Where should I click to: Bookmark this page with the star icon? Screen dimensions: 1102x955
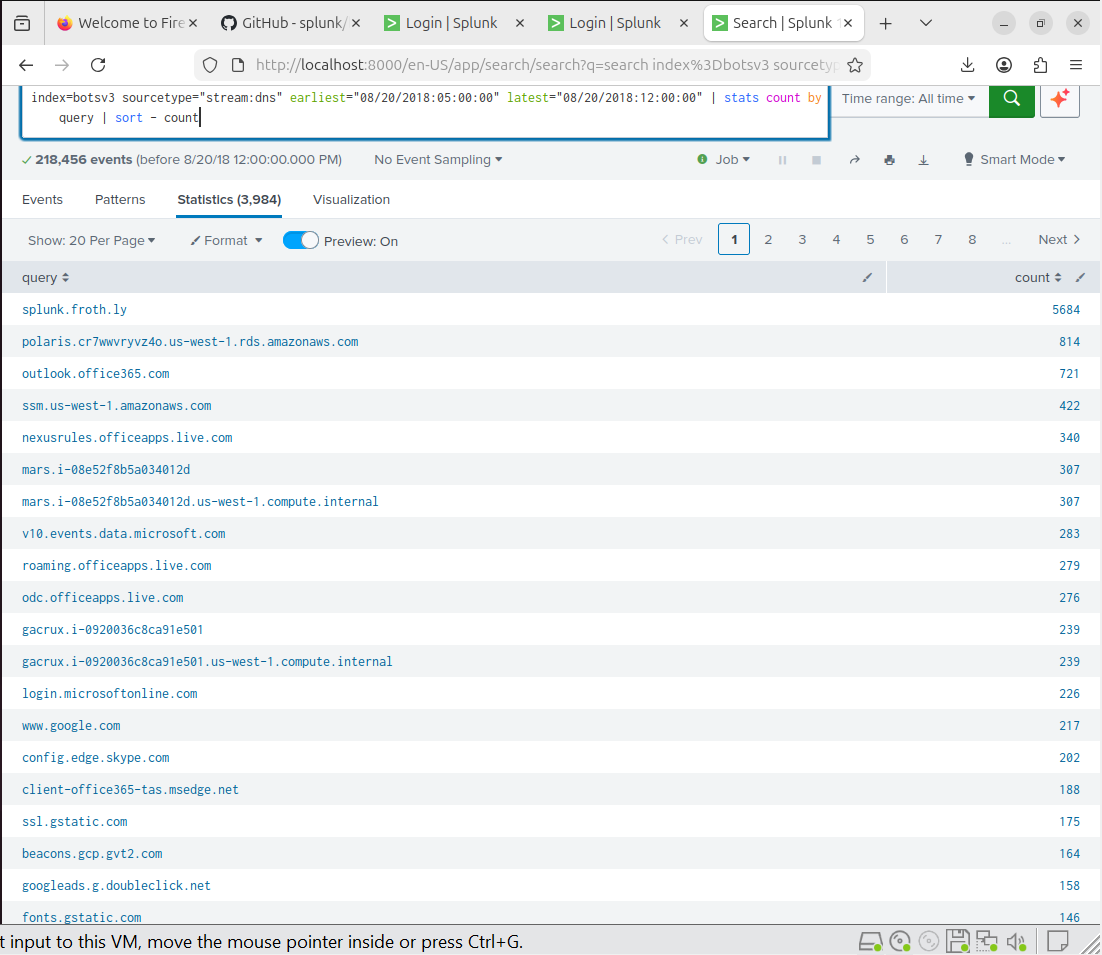855,65
